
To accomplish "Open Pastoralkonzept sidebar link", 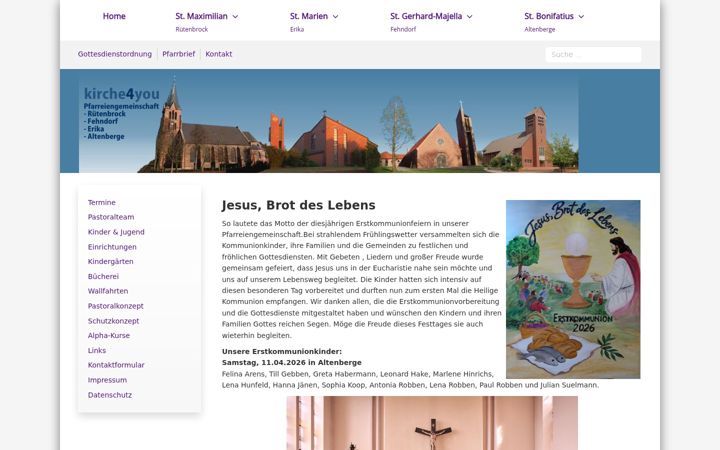I will point(116,306).
